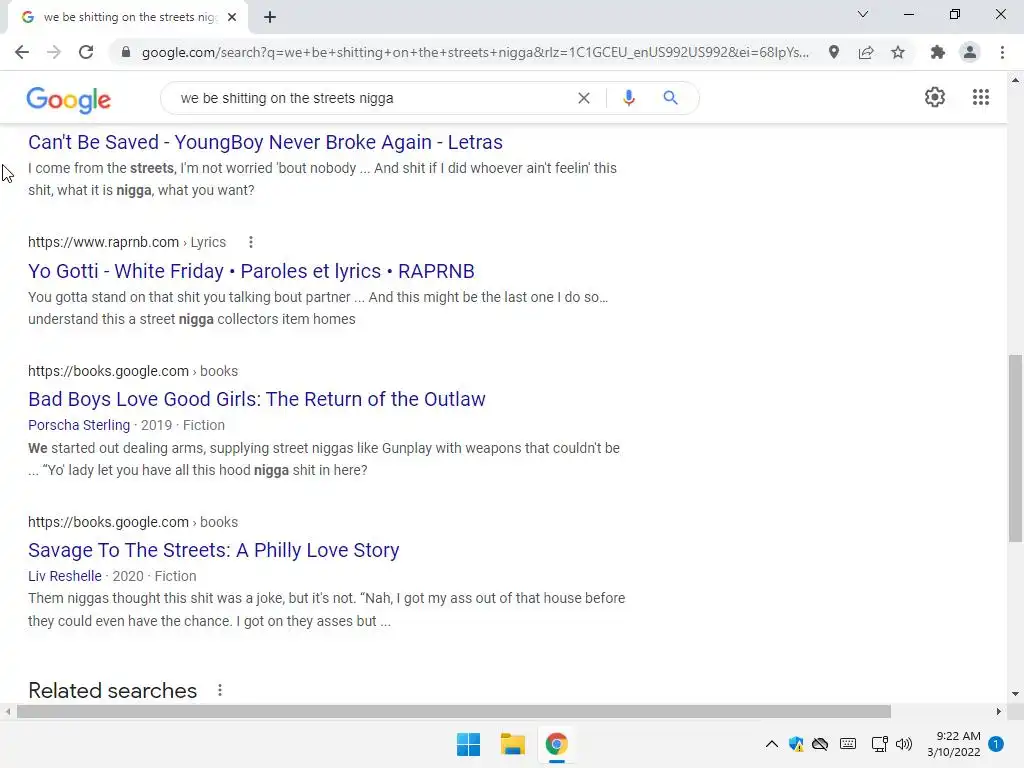
Task: Start voice search with microphone
Action: [629, 98]
